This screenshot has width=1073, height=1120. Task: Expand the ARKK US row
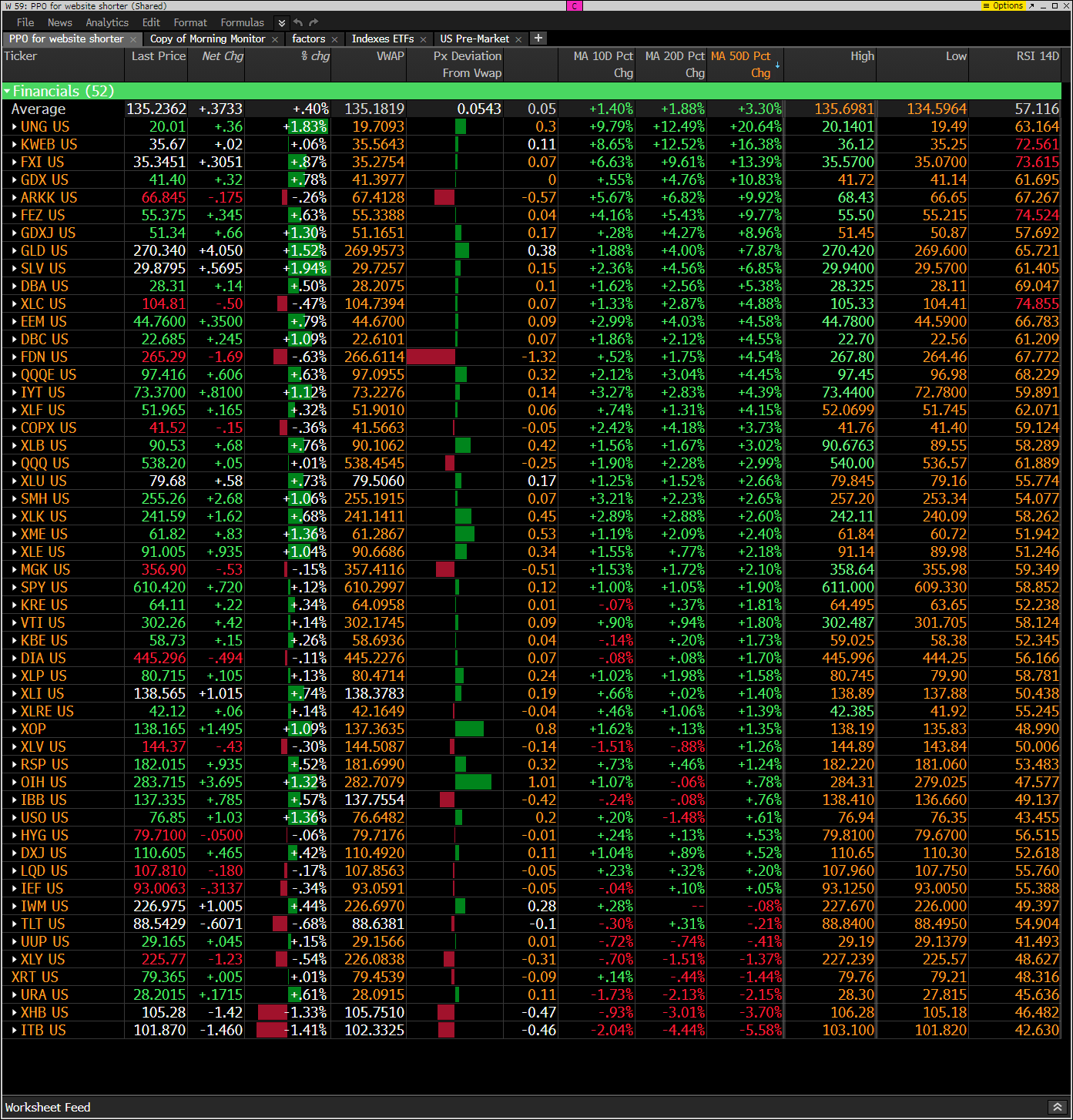coord(15,197)
